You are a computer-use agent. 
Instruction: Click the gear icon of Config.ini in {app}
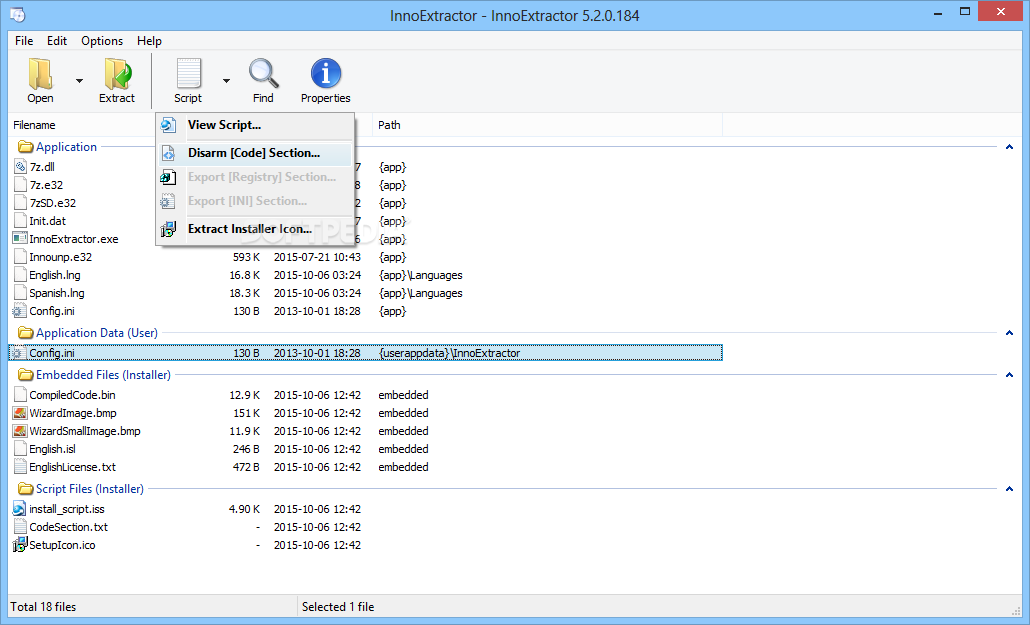coord(20,311)
